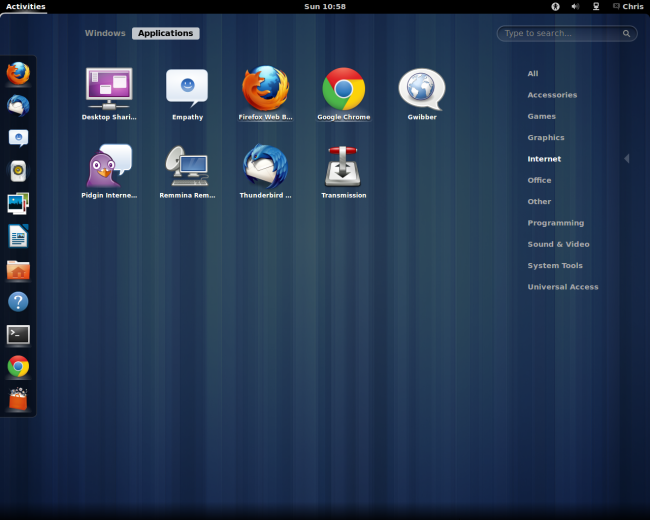Filter by Sound & Video category
The image size is (650, 520).
(x=558, y=244)
